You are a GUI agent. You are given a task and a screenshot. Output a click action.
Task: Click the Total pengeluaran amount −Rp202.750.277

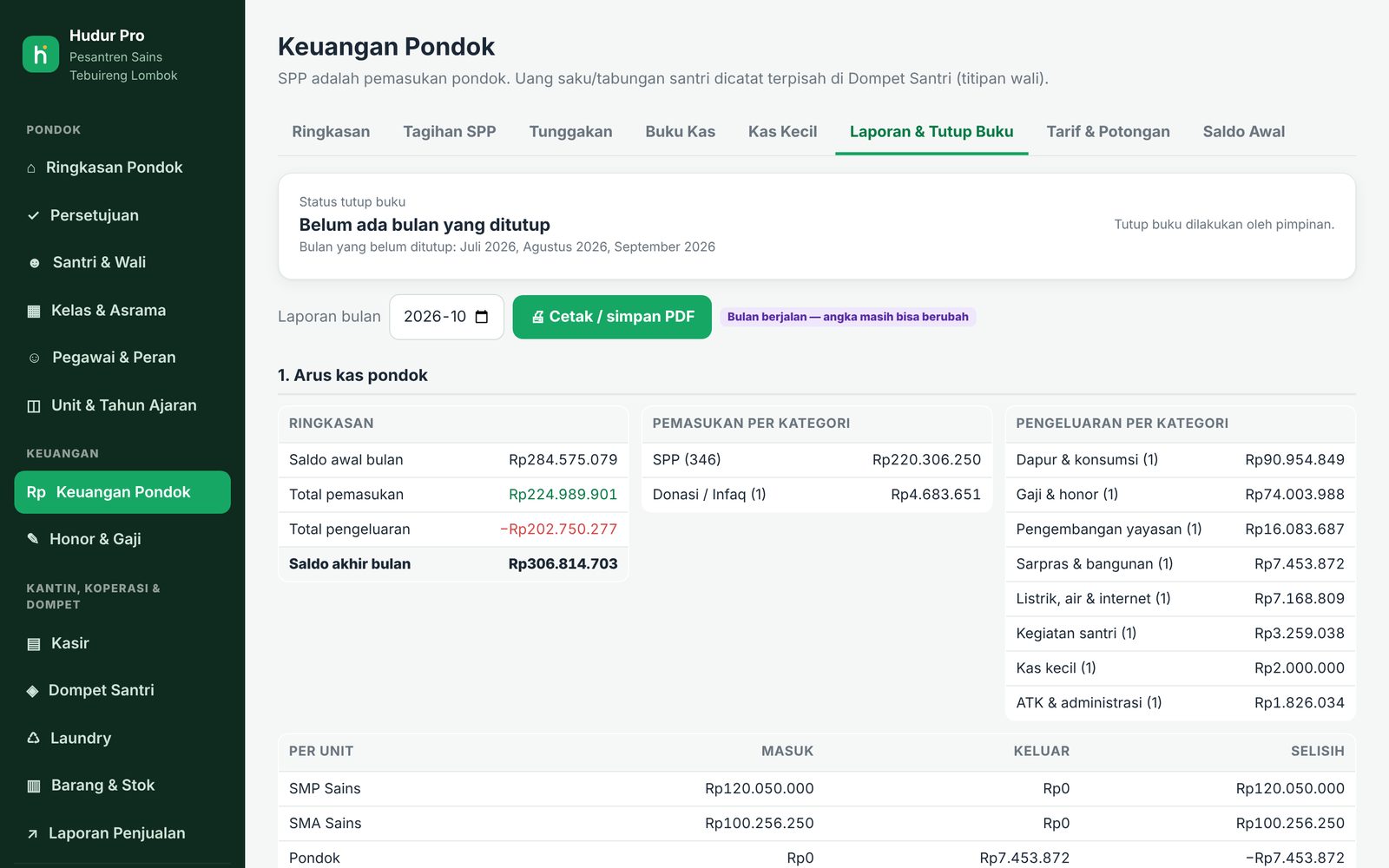pos(558,529)
